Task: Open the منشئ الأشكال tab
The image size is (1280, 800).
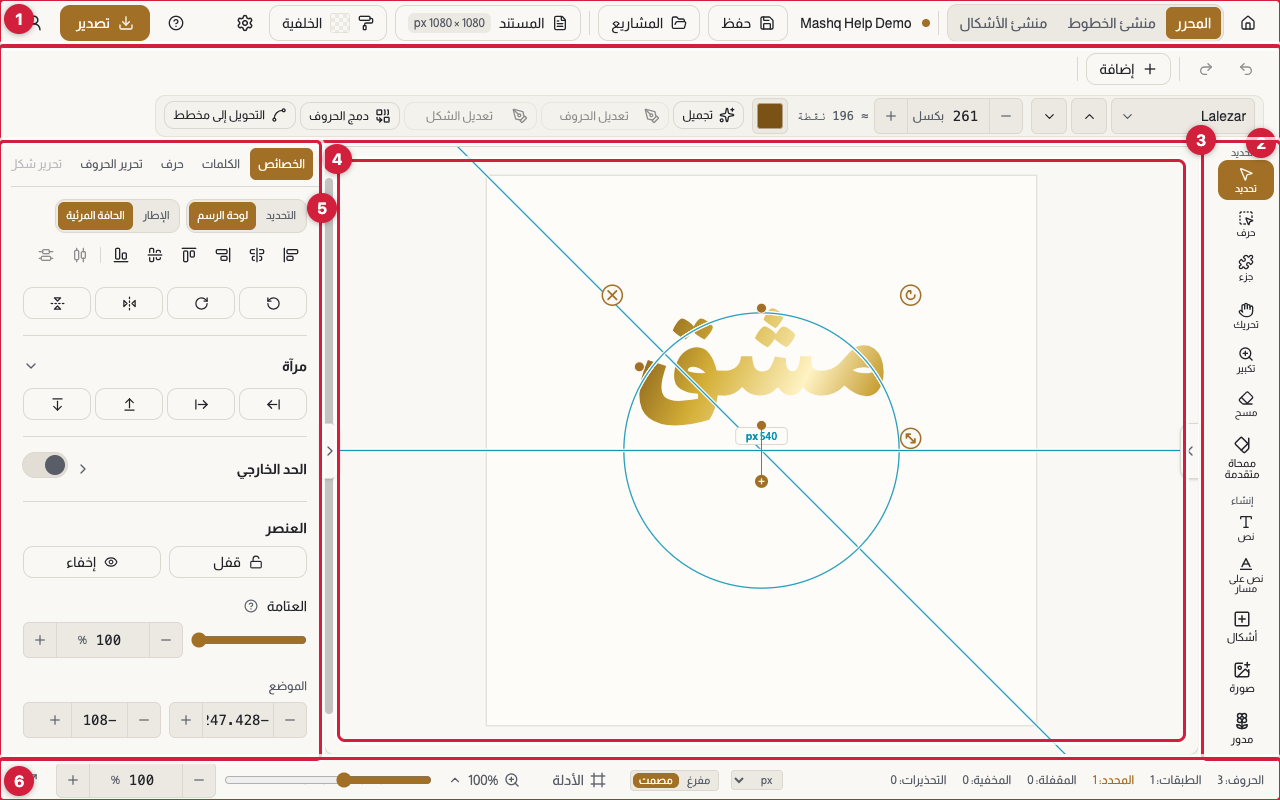Action: click(1003, 23)
